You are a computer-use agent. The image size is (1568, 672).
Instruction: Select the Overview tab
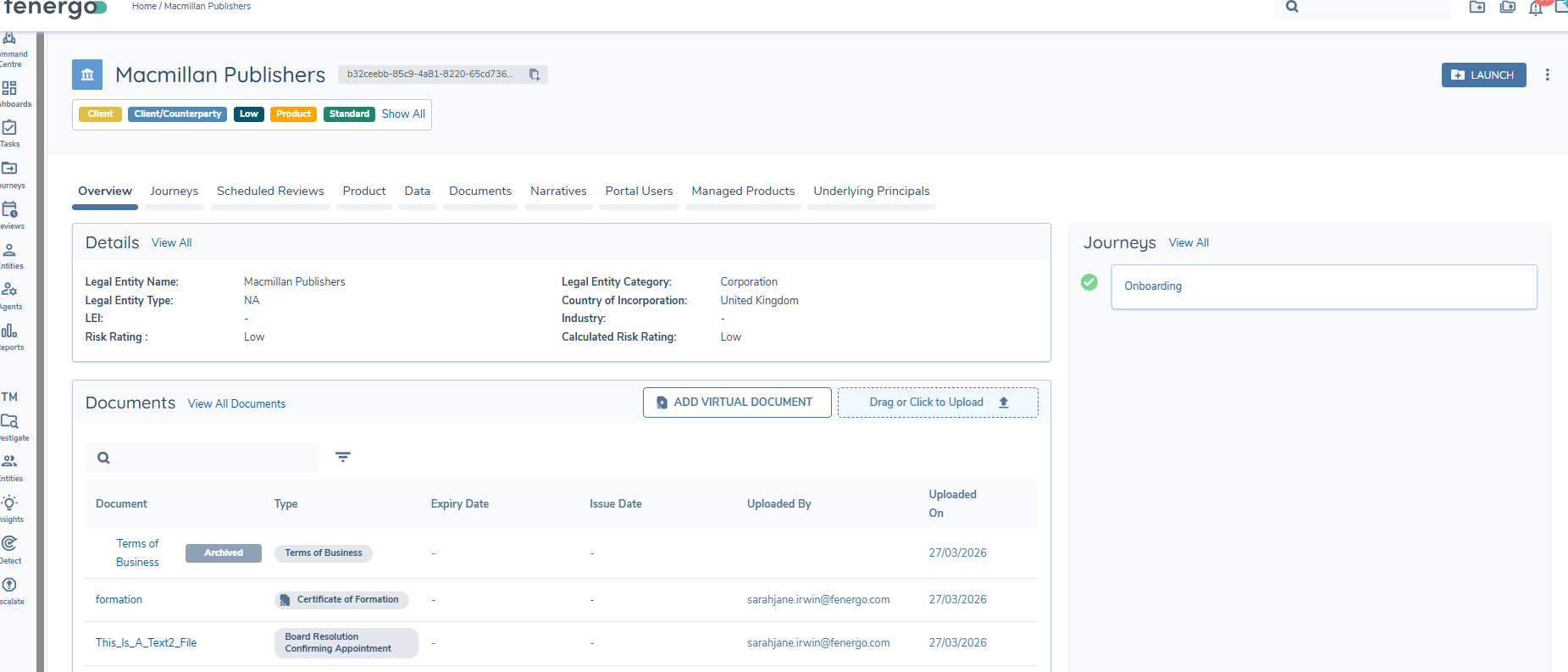click(x=105, y=191)
